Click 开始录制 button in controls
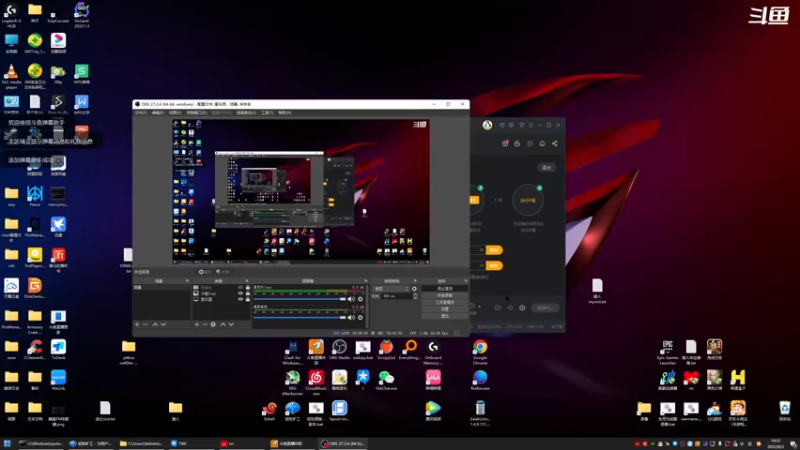The image size is (800, 450). (x=444, y=295)
